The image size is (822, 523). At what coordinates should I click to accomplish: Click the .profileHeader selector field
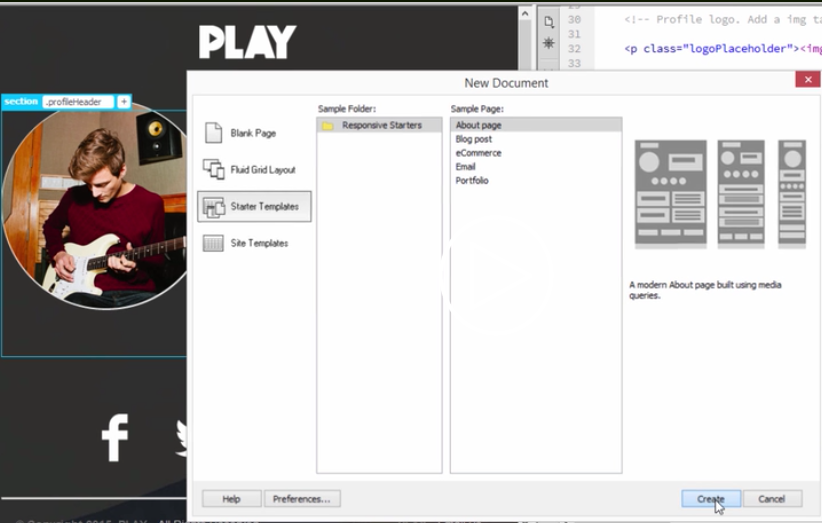pyautogui.click(x=78, y=102)
